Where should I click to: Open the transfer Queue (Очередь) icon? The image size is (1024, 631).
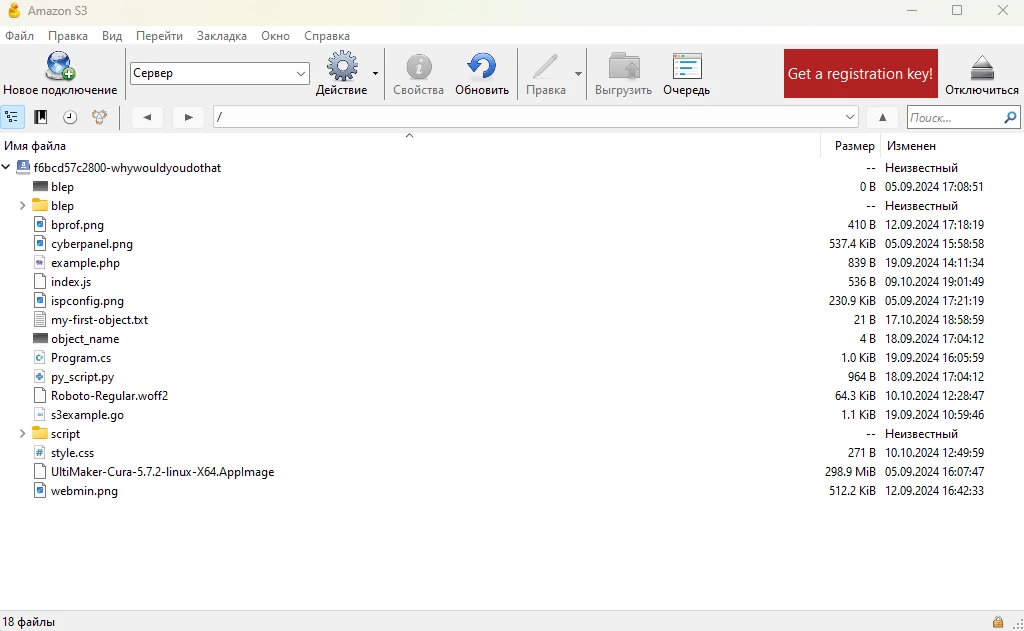(686, 67)
